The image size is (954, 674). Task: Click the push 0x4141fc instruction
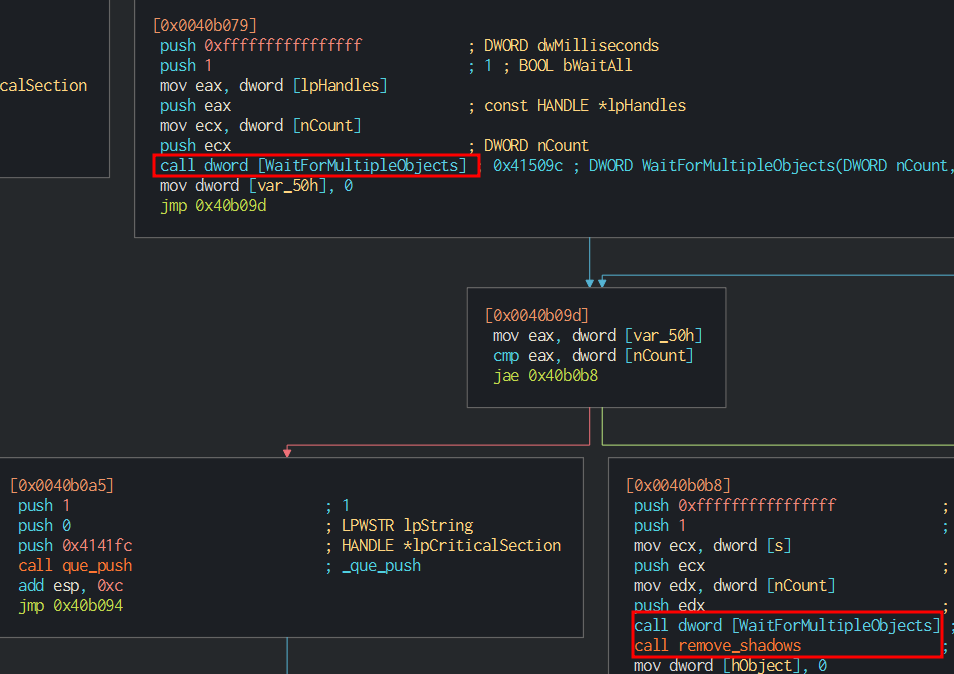[x=75, y=545]
